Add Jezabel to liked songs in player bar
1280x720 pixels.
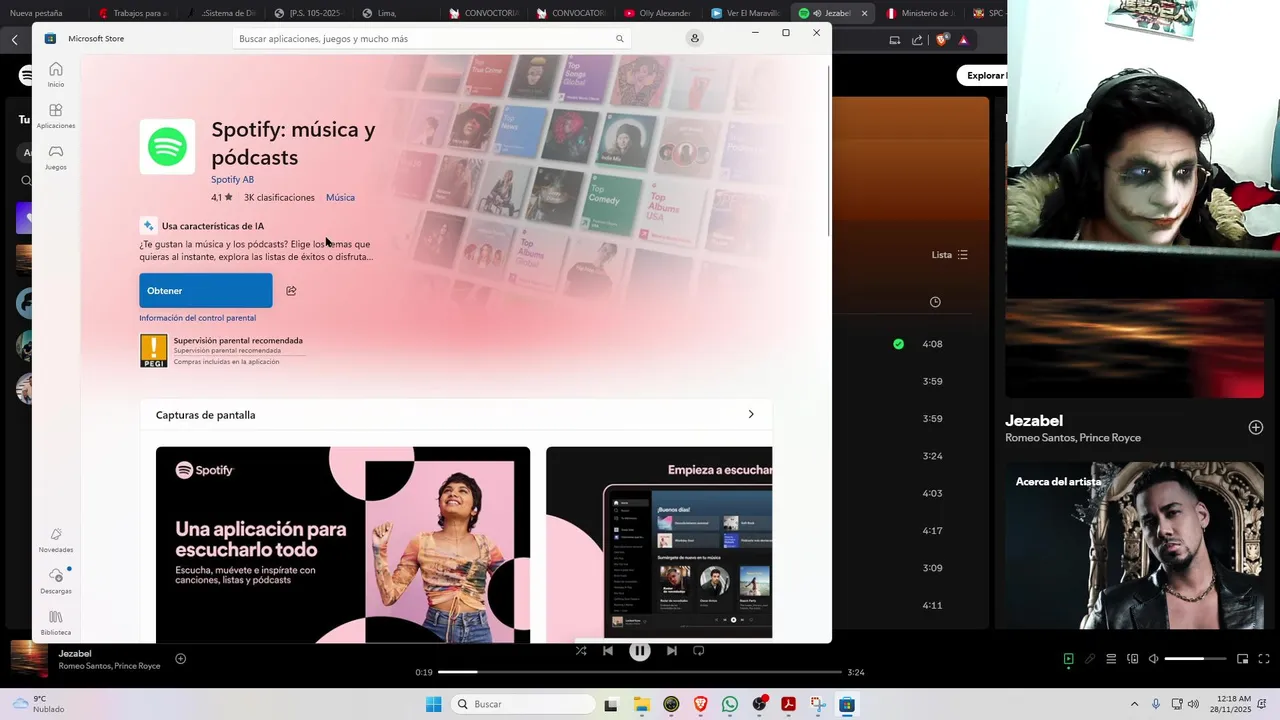(181, 659)
